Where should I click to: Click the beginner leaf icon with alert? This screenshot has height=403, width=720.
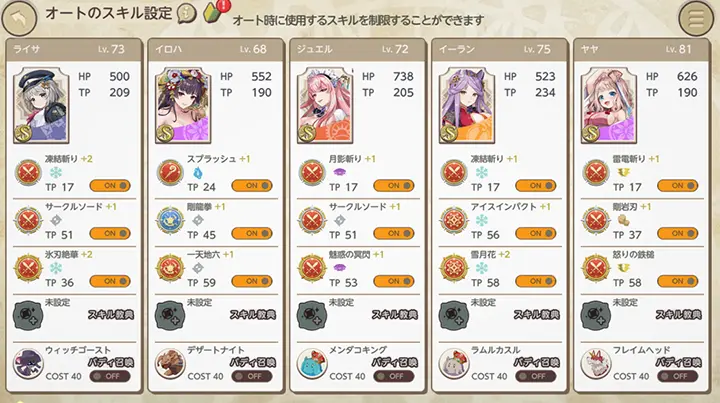point(214,12)
